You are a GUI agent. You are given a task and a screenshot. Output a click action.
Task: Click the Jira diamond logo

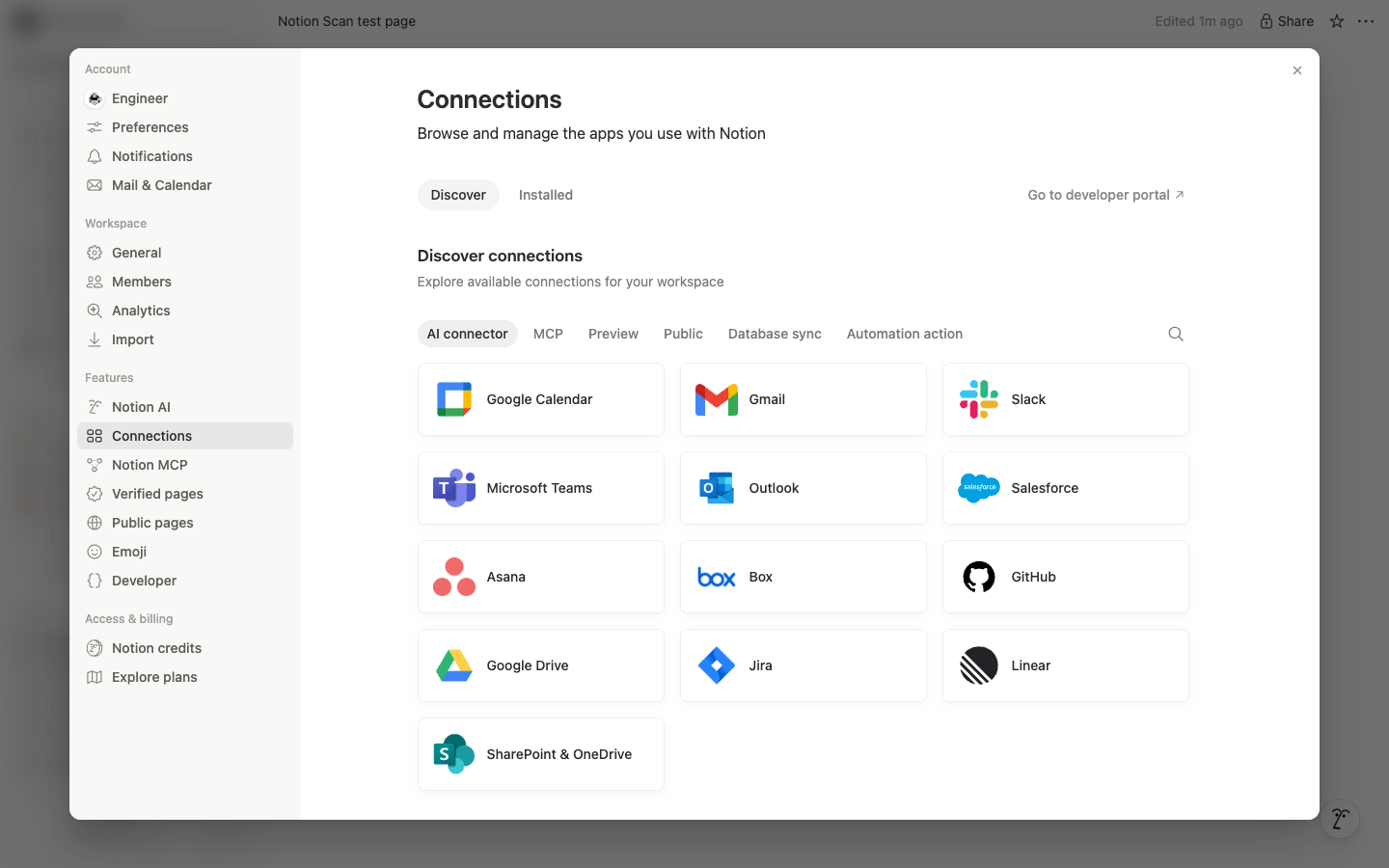[717, 665]
